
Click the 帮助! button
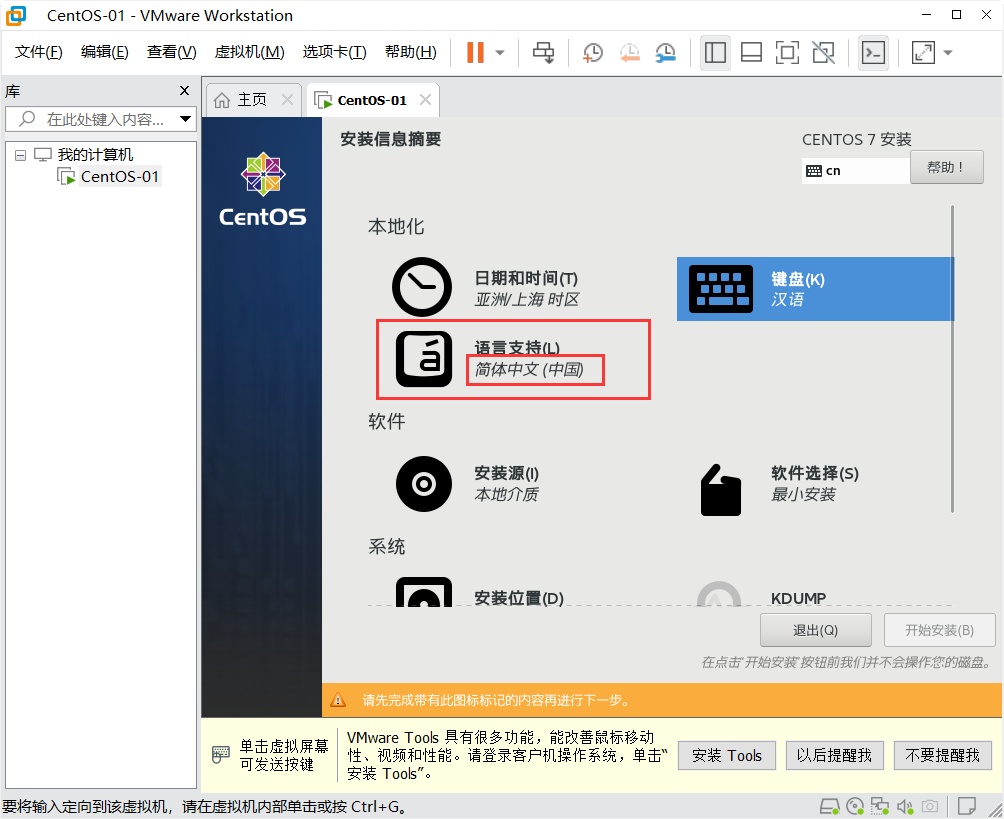point(946,167)
